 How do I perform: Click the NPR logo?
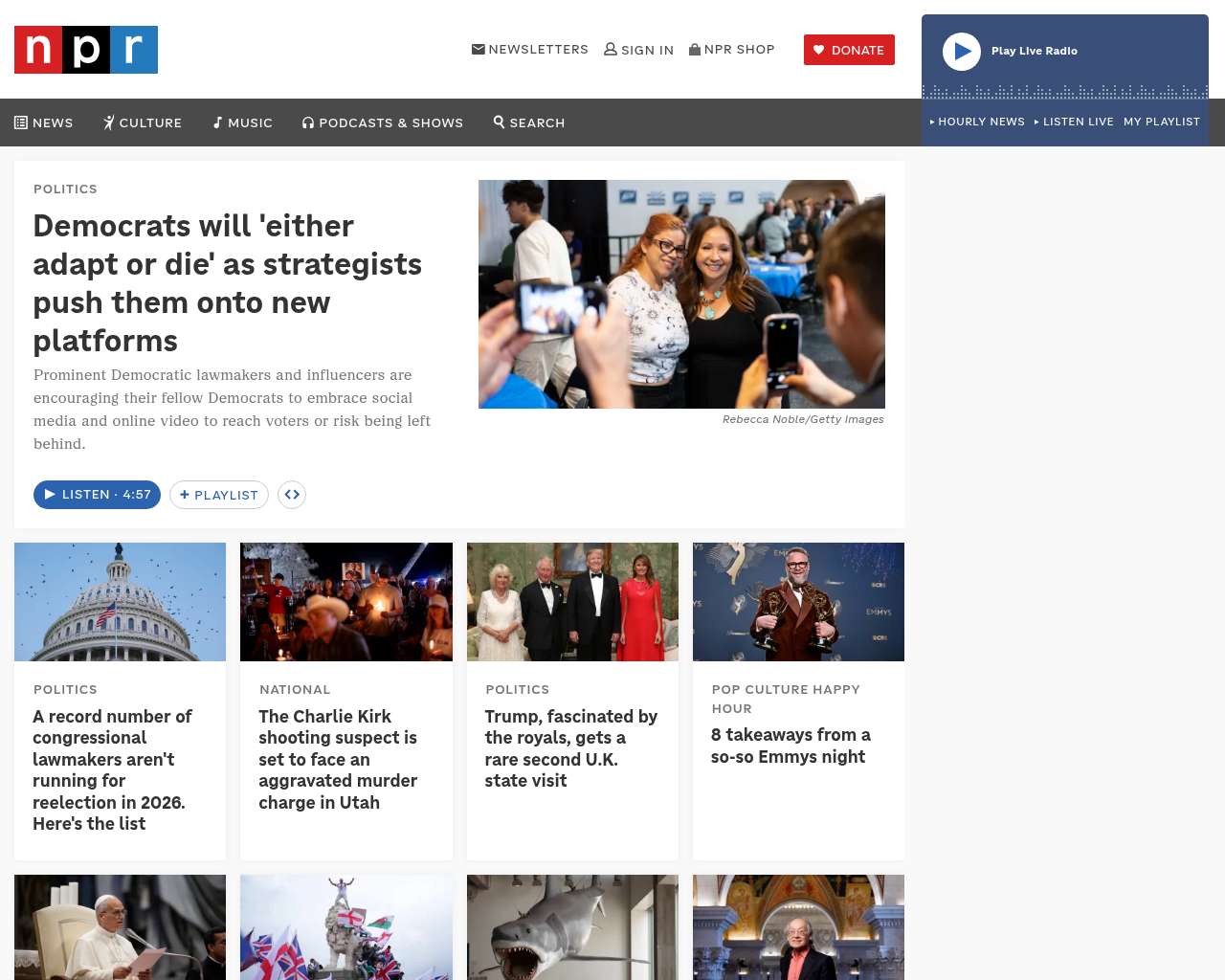[x=86, y=50]
